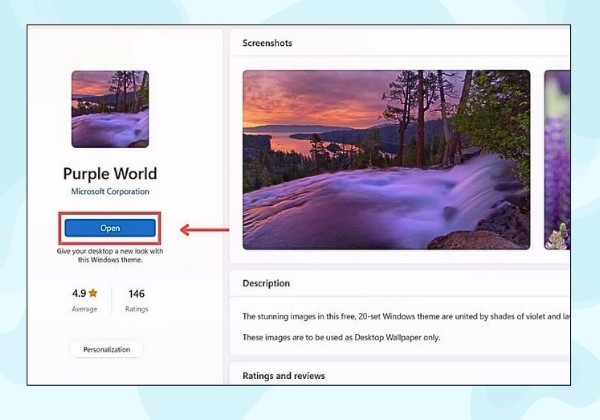Click the orange rating star icon
Viewport: 600px width, 420px height.
(x=93, y=293)
